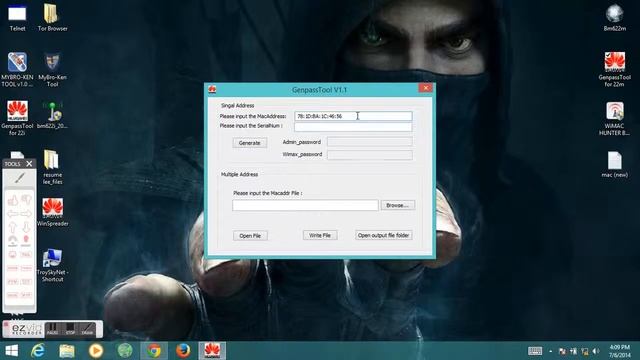
Task: Click the Write File button
Action: pyautogui.click(x=320, y=235)
